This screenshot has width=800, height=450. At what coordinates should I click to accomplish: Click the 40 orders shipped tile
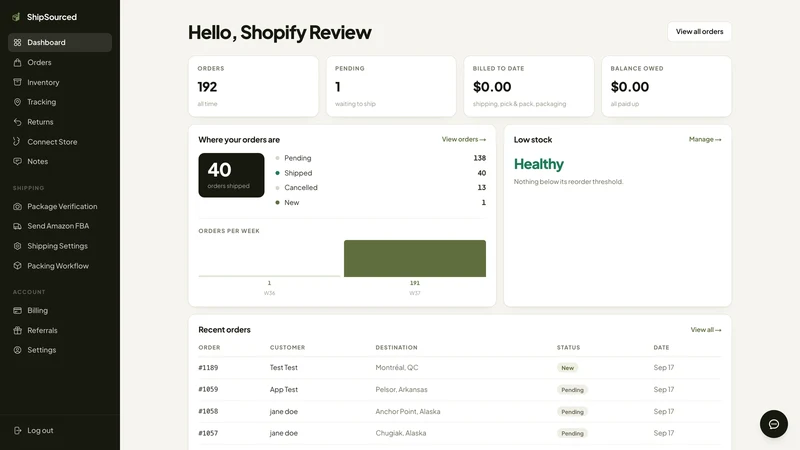coord(231,175)
